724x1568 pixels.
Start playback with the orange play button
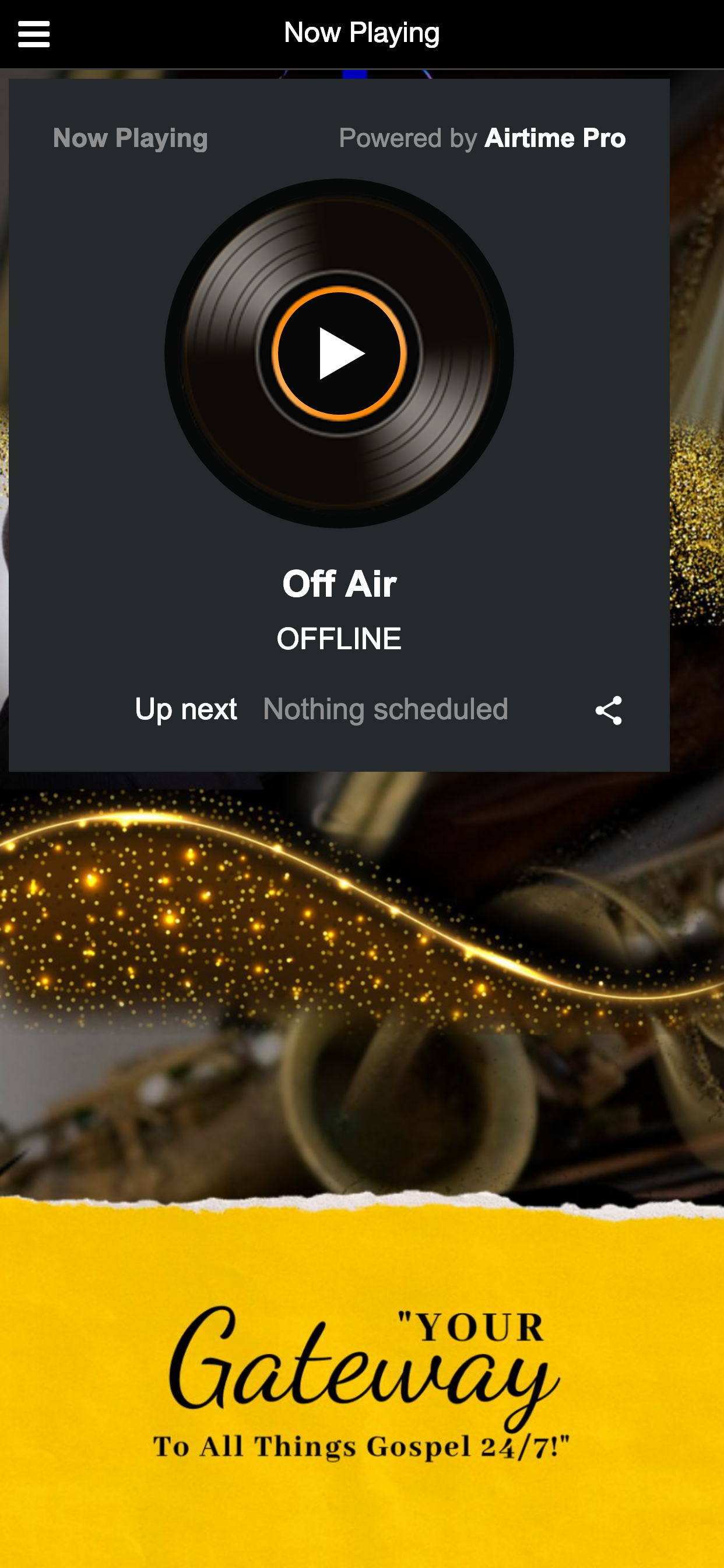pyautogui.click(x=339, y=353)
